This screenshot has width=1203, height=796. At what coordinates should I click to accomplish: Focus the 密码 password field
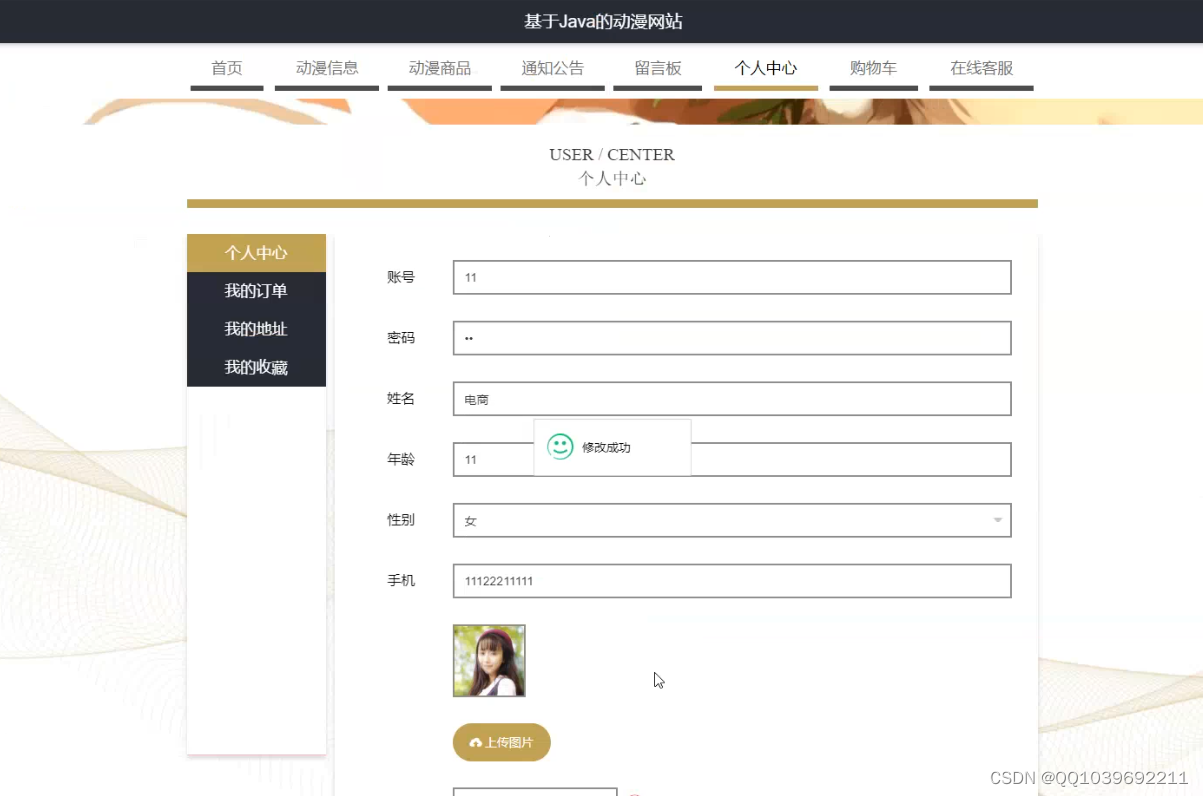pos(732,338)
